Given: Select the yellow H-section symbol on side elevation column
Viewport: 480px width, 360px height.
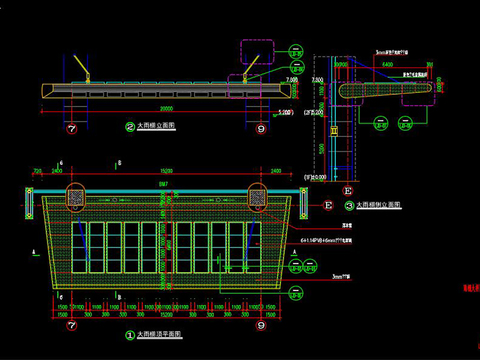Looking at the screenshot, I should coord(334,131).
